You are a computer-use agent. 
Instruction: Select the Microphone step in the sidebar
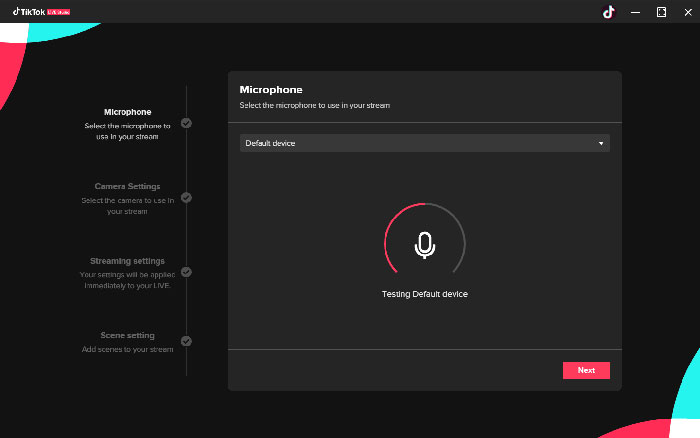[x=127, y=112]
